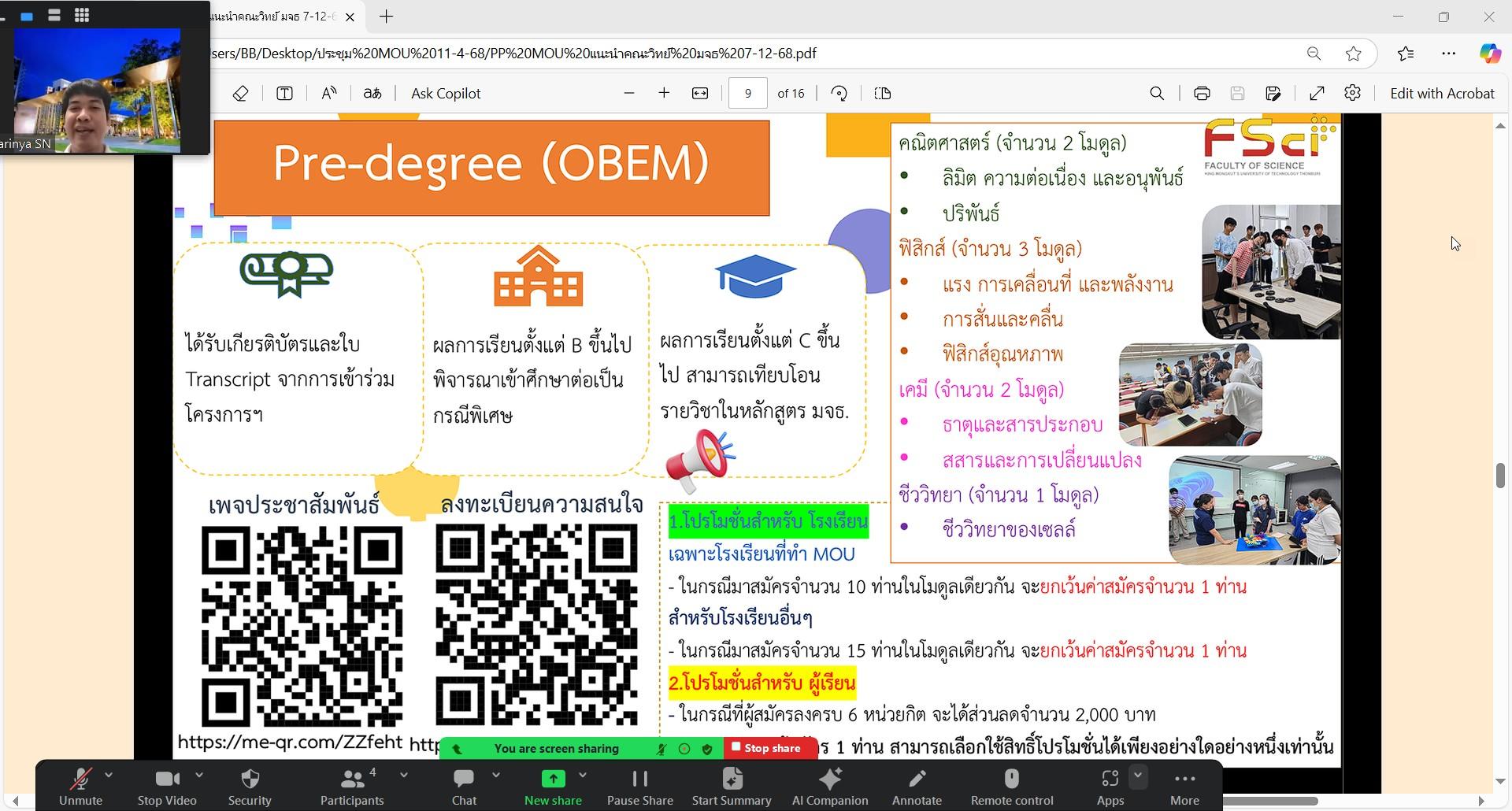Open Remote control options
Screen dimensions: 1512x811
tap(1012, 787)
